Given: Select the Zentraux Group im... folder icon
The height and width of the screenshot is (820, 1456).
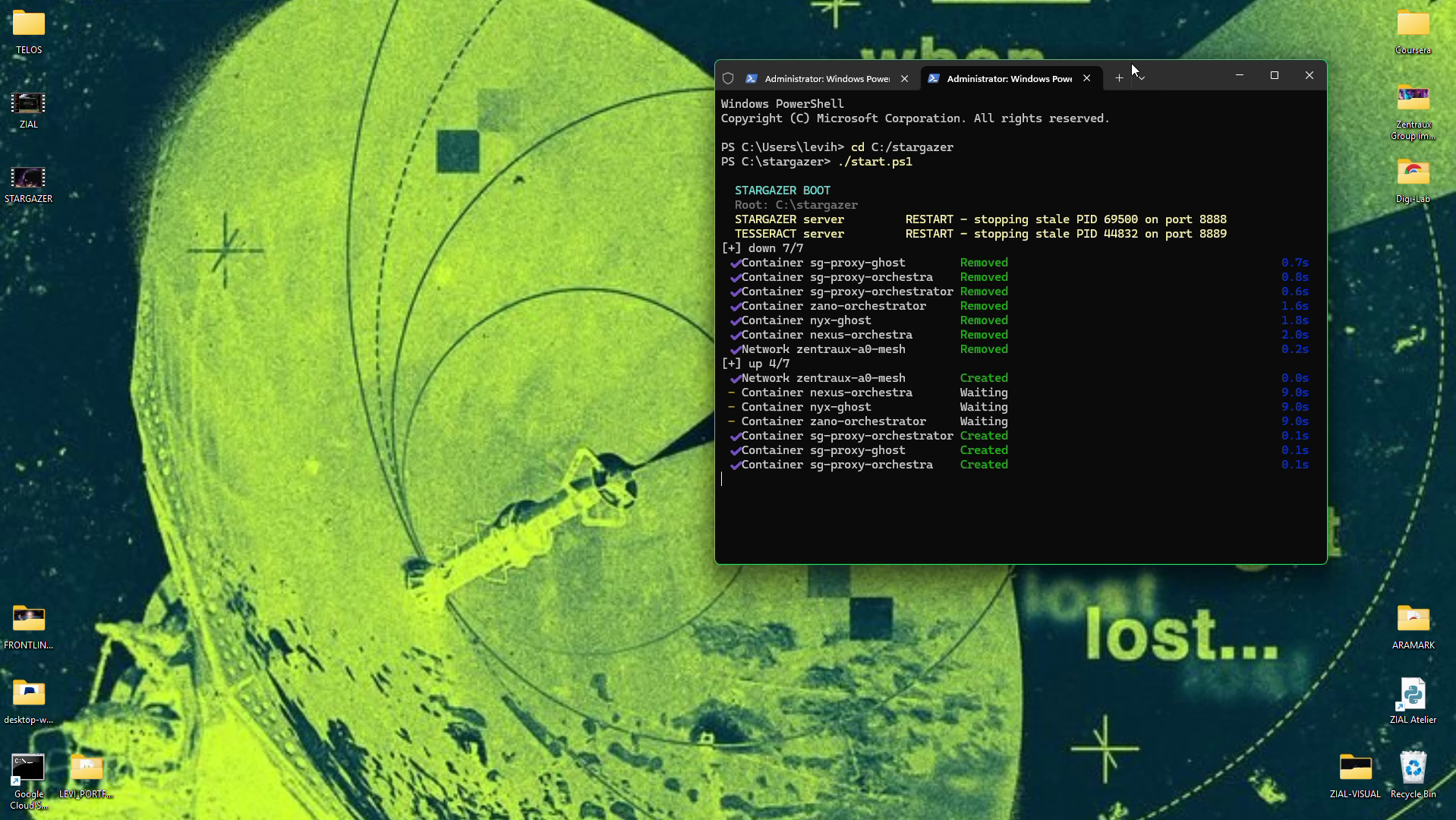Looking at the screenshot, I should pos(1413,113).
